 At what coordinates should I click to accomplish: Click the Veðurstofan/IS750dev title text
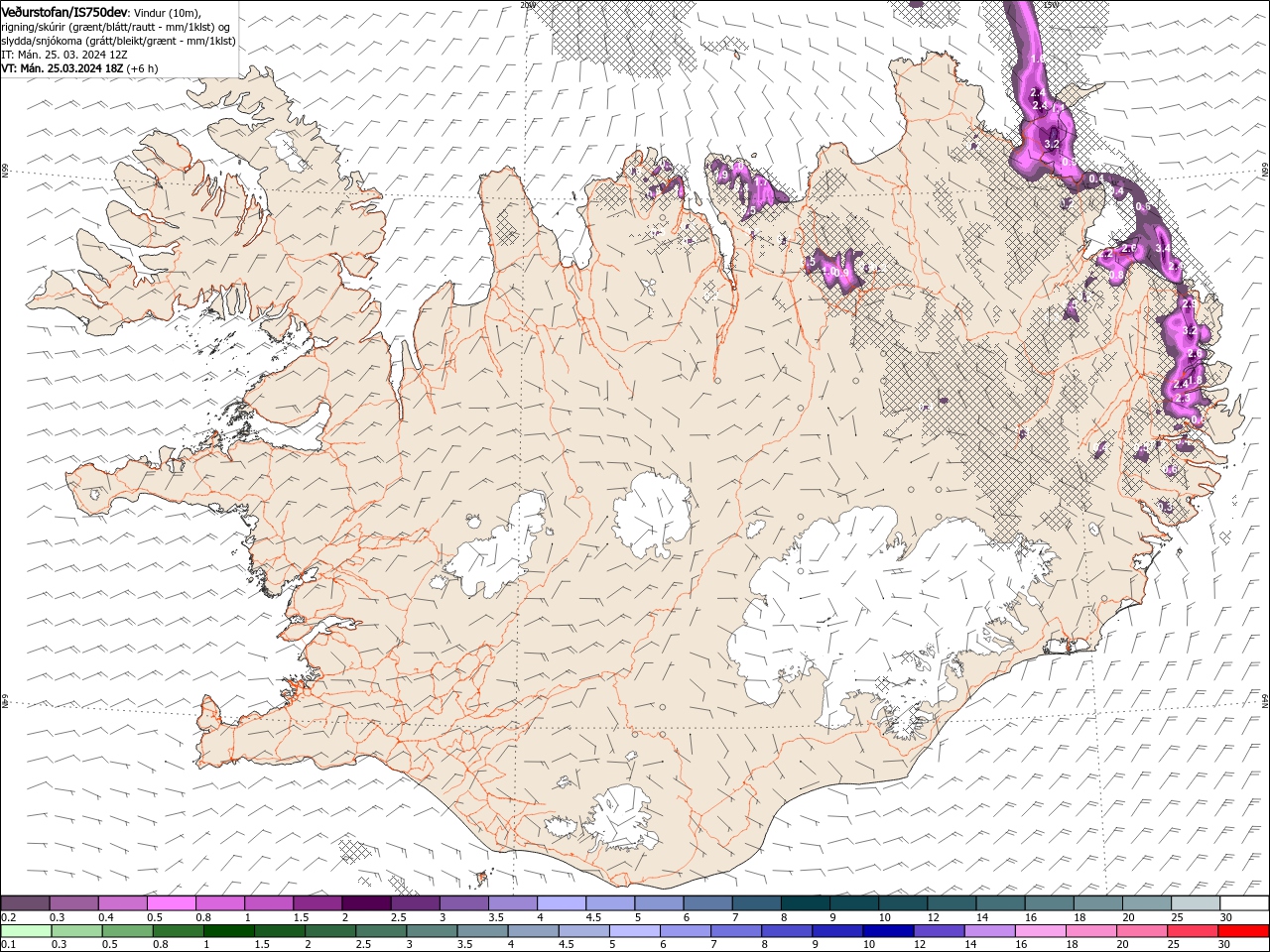coord(64,11)
